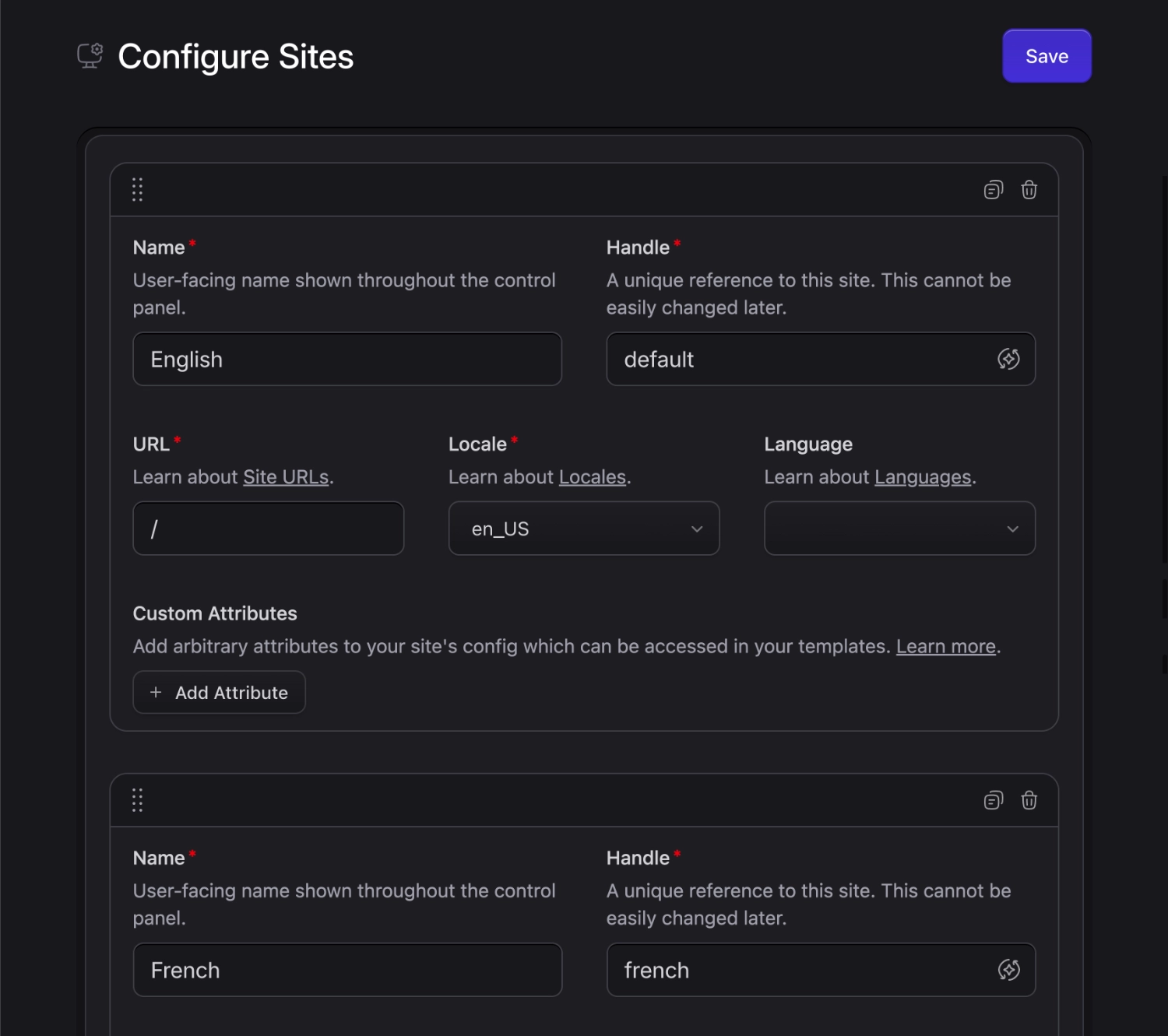The height and width of the screenshot is (1036, 1168).
Task: Save the site configuration
Action: pyautogui.click(x=1047, y=55)
